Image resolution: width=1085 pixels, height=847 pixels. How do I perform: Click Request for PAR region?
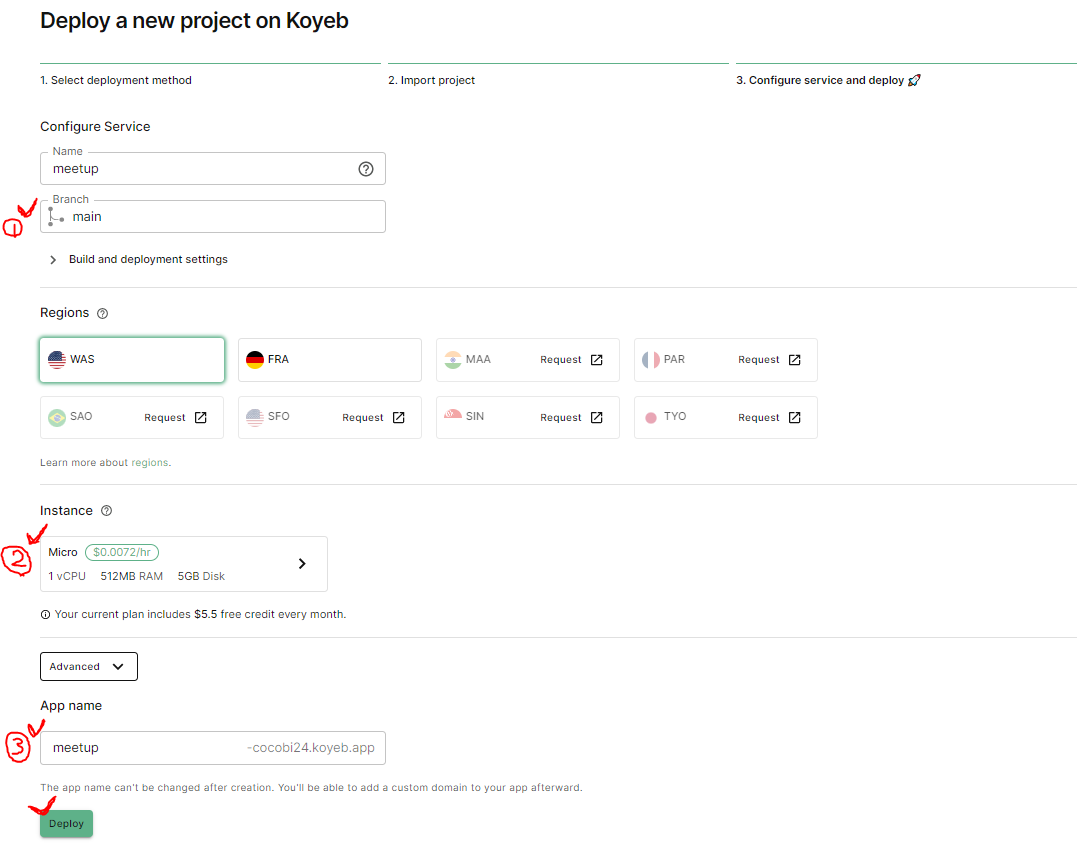tap(758, 360)
